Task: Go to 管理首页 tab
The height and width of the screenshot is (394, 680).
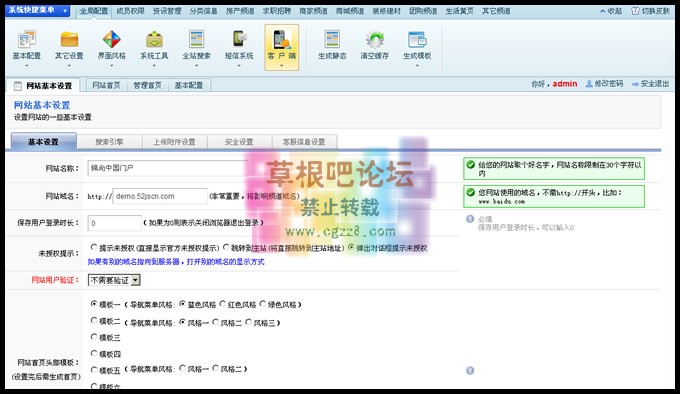Action: coord(147,85)
